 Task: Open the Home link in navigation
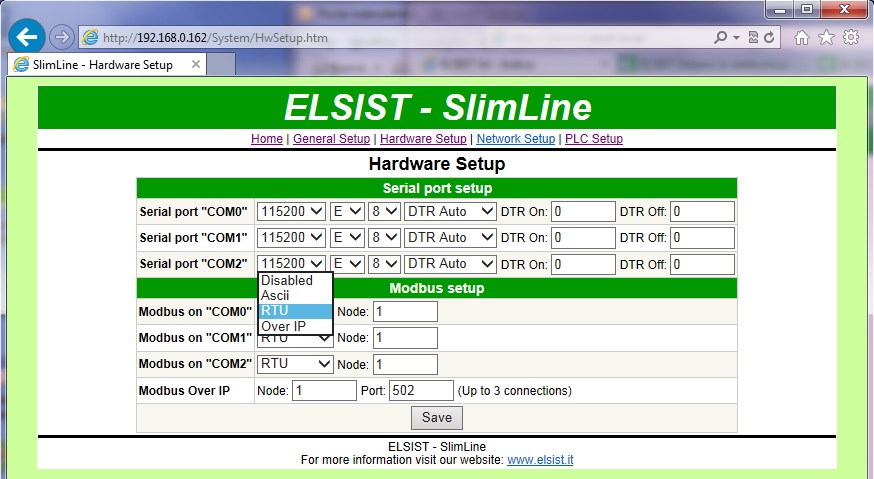pos(266,139)
